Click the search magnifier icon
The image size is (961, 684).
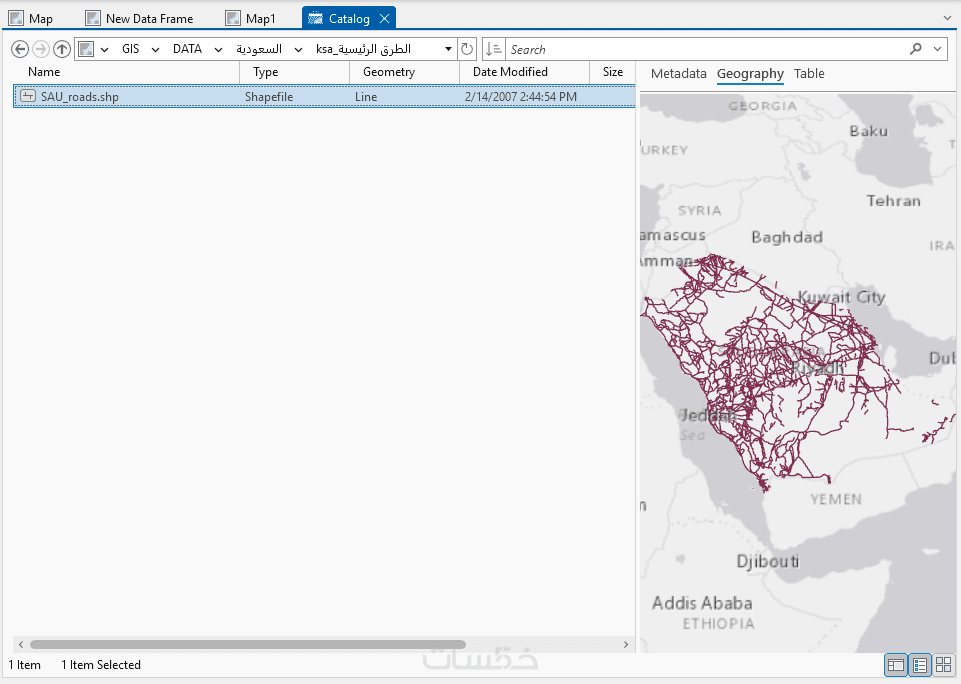click(915, 49)
